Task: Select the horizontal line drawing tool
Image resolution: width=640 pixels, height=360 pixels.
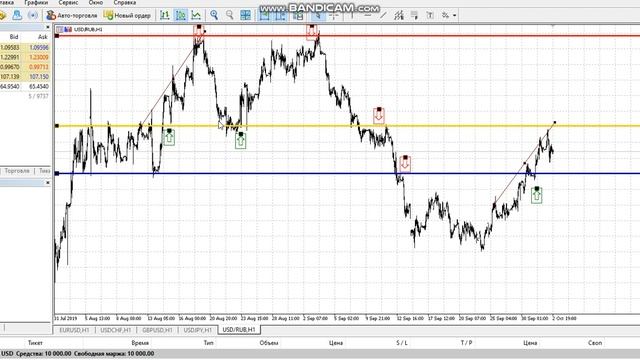Action: (x=367, y=15)
